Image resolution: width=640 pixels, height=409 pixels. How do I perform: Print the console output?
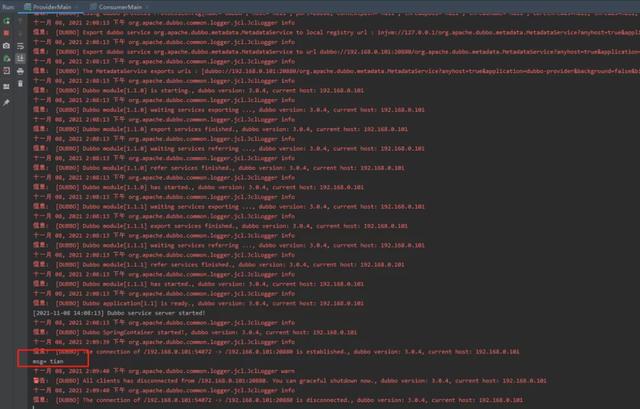click(x=20, y=71)
